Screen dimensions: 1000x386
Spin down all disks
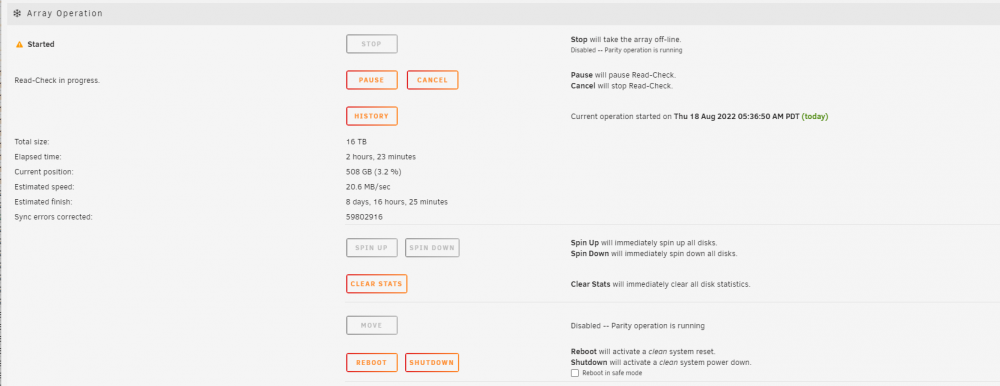coord(432,248)
